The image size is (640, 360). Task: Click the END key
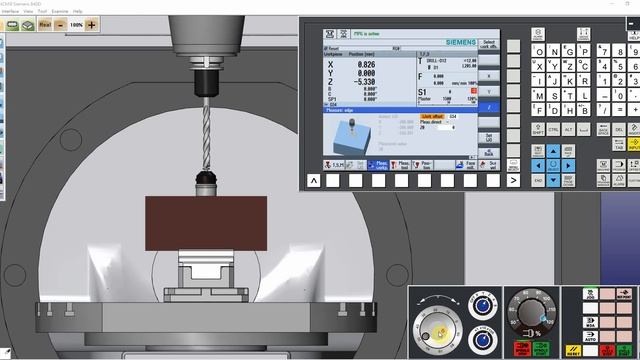pyautogui.click(x=538, y=180)
